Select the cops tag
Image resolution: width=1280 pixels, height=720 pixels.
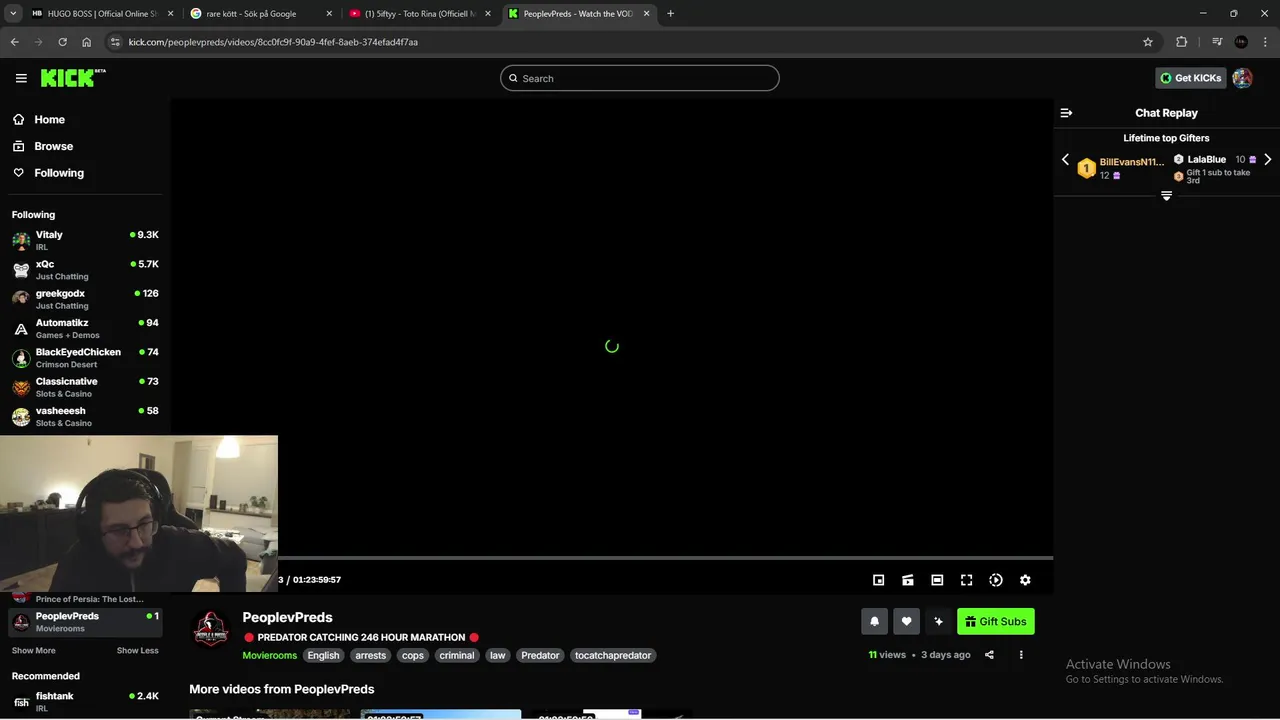click(x=413, y=655)
